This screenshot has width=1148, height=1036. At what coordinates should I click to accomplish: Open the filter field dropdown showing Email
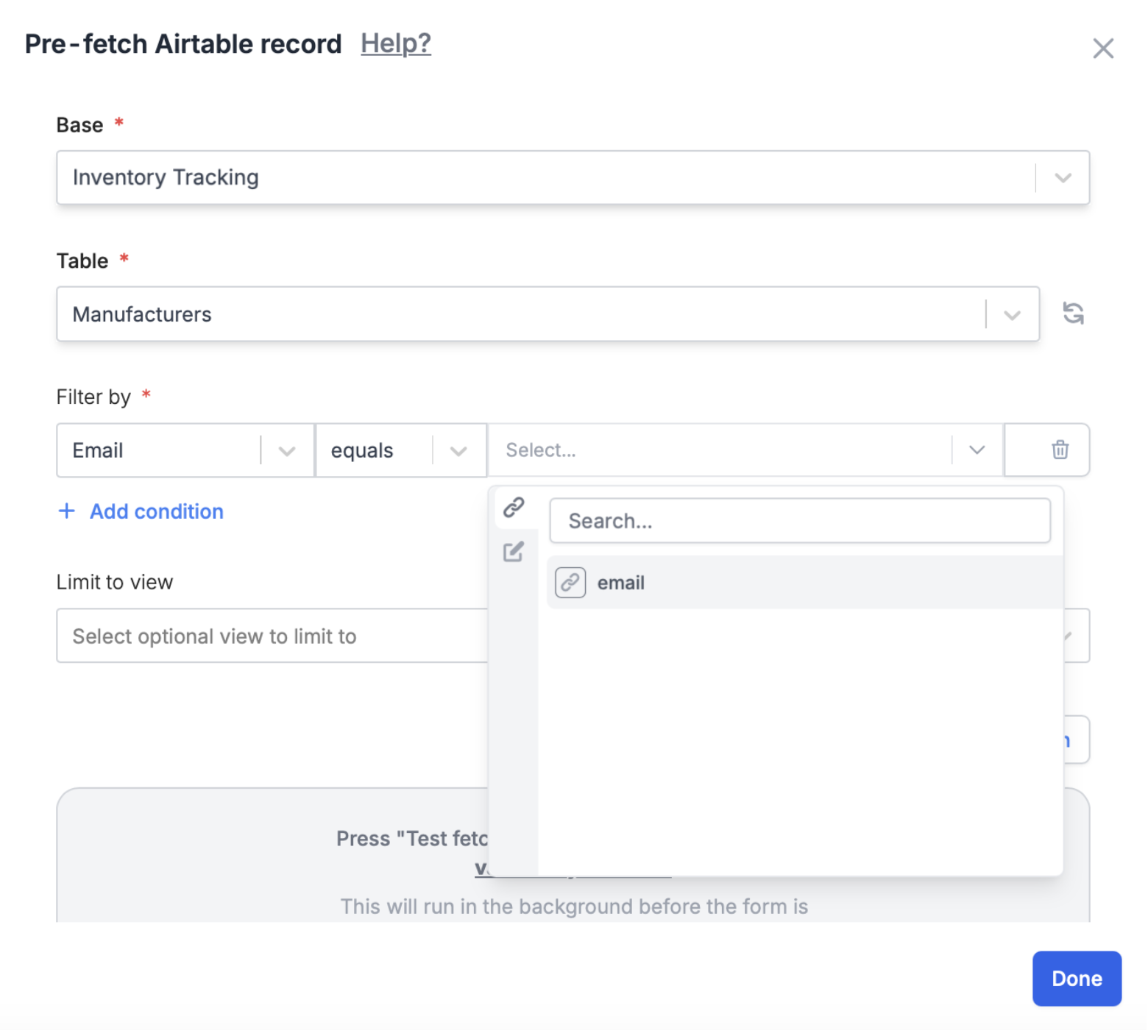[286, 450]
